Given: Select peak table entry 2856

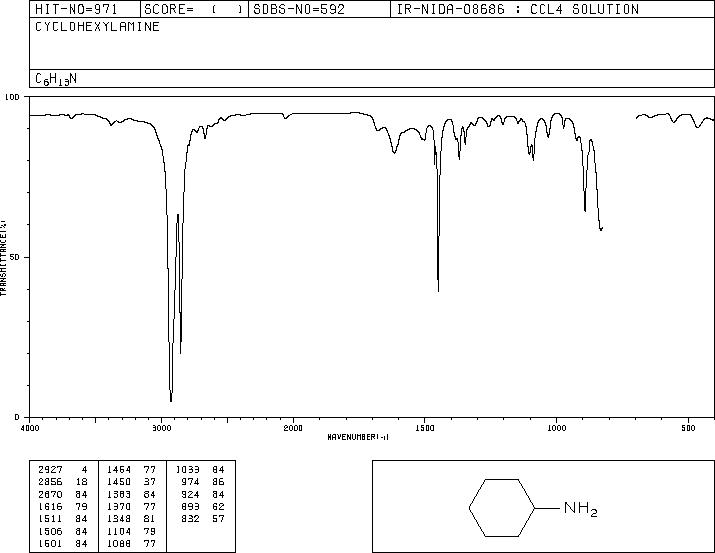Looking at the screenshot, I should [50, 481].
